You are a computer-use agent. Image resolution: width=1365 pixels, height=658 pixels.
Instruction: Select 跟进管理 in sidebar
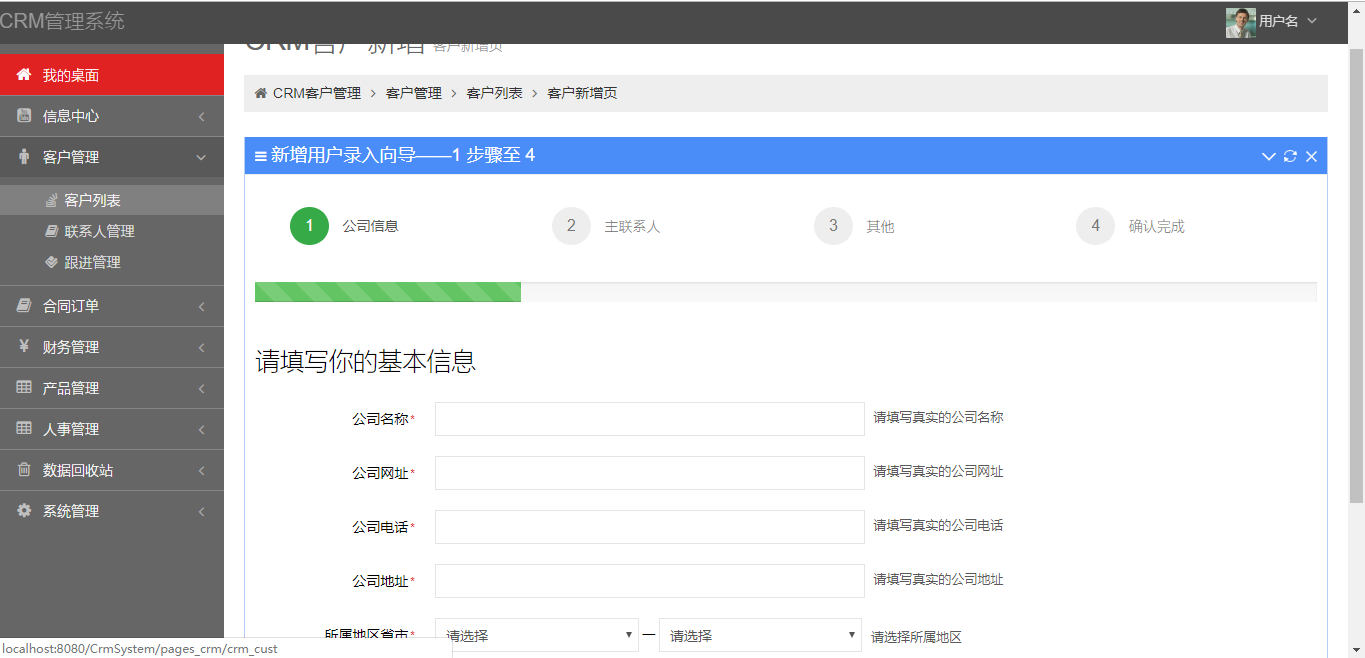[x=112, y=262]
